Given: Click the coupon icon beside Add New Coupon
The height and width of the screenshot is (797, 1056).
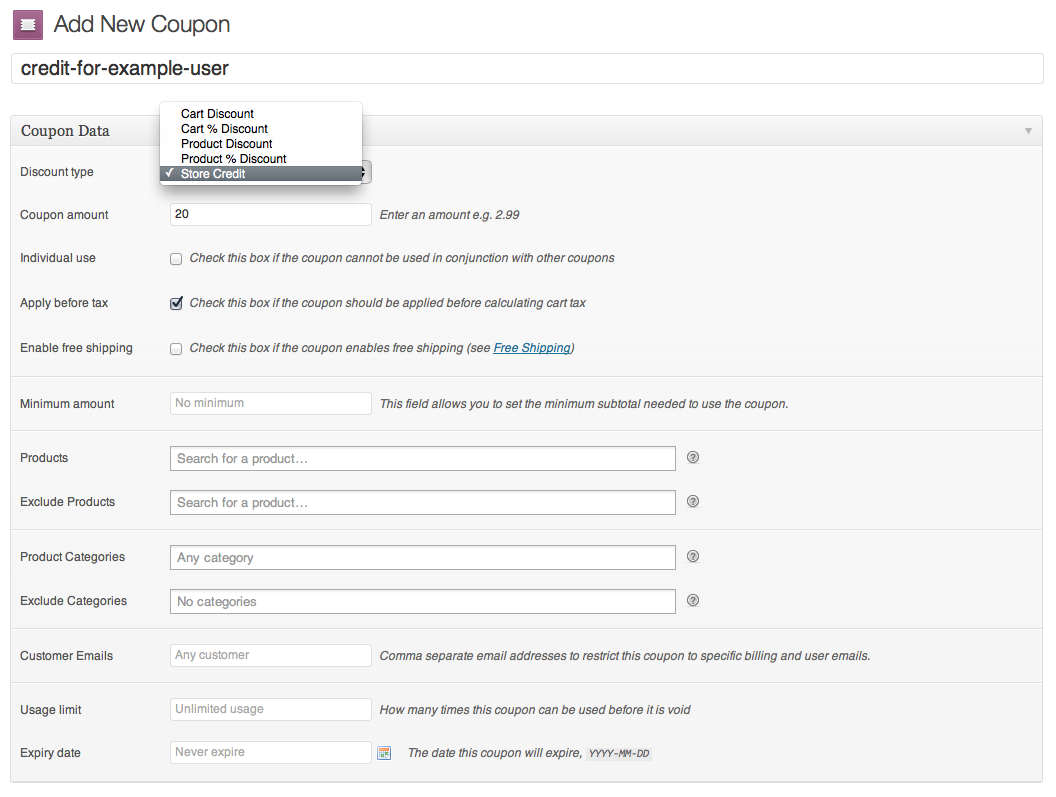Looking at the screenshot, I should point(28,25).
